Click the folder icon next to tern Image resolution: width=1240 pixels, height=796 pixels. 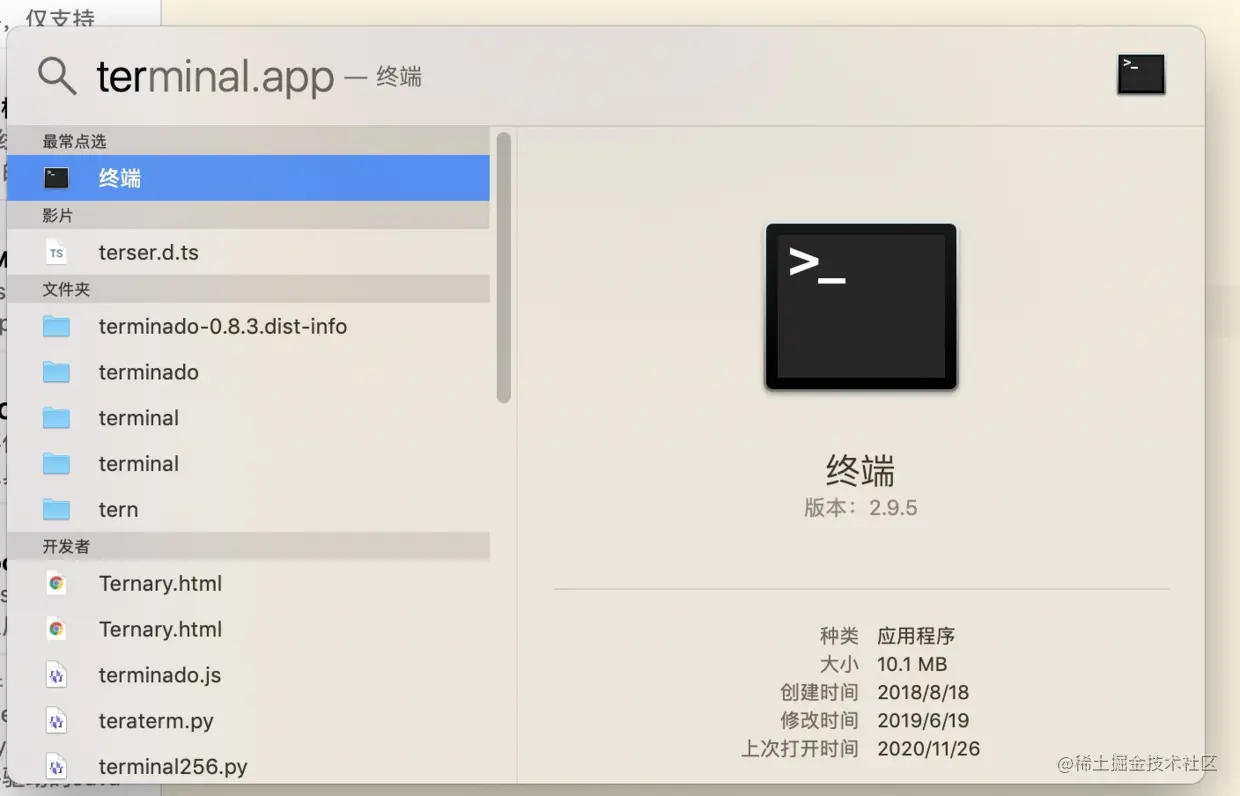point(57,510)
